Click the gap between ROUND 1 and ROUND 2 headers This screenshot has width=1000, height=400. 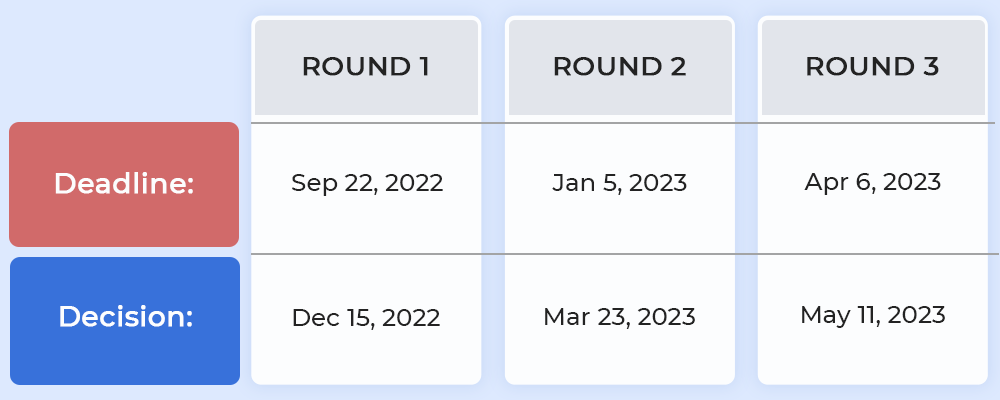[493, 67]
